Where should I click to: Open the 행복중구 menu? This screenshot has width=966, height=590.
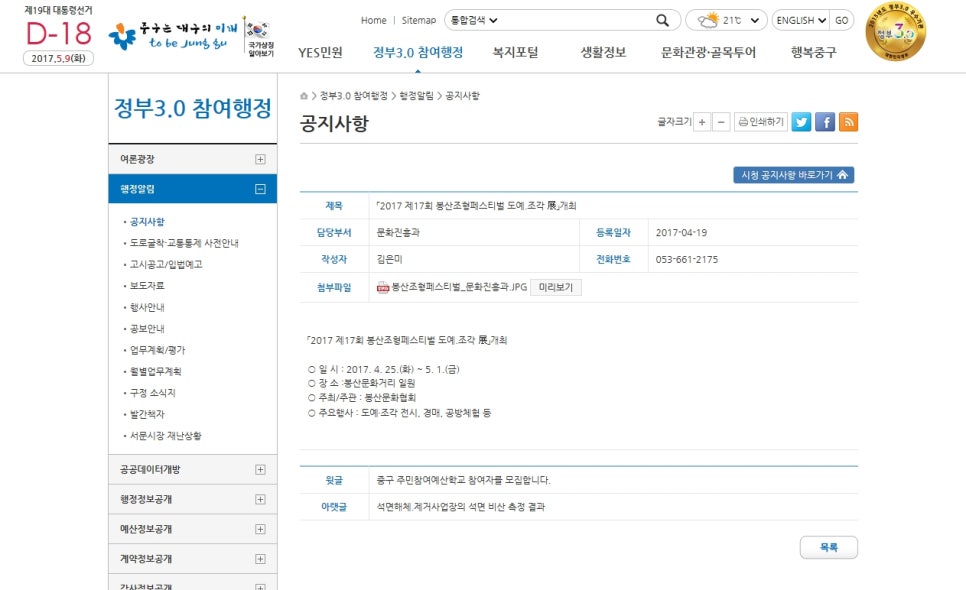(813, 52)
